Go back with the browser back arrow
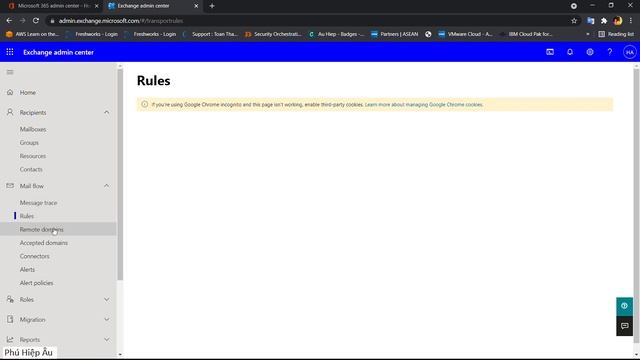 9,20
